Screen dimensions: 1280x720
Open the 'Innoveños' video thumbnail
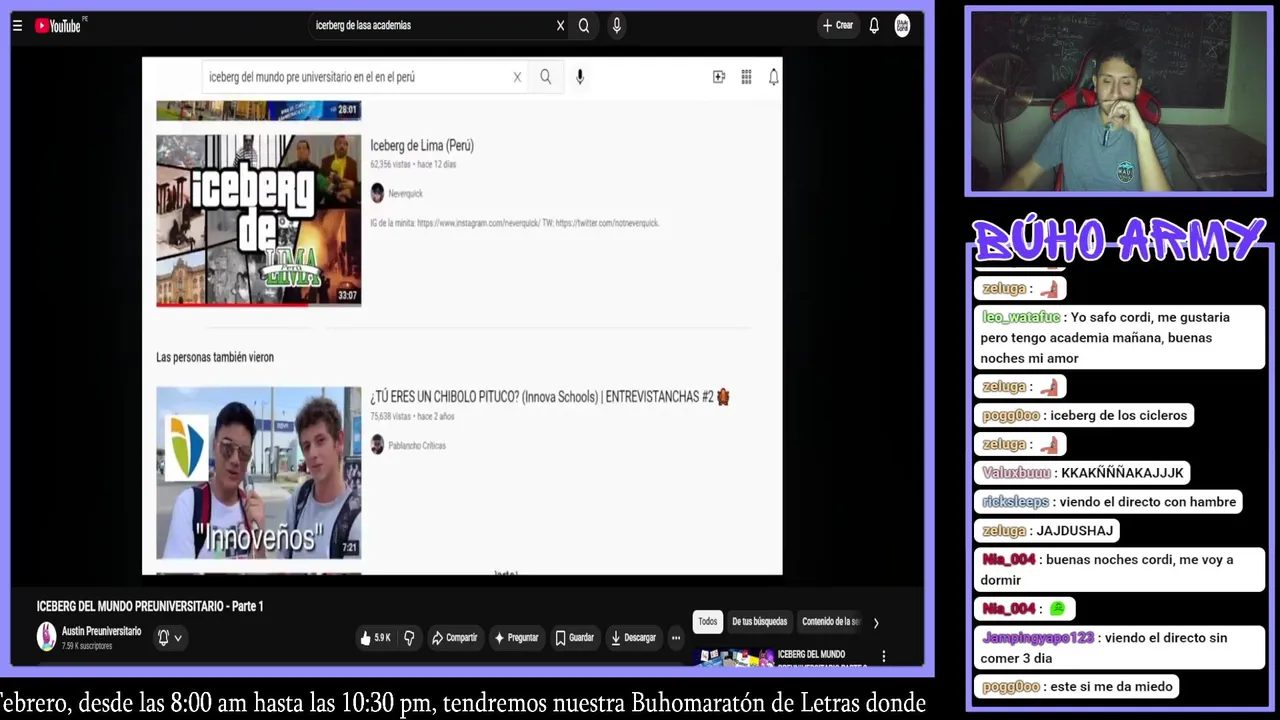pos(258,472)
